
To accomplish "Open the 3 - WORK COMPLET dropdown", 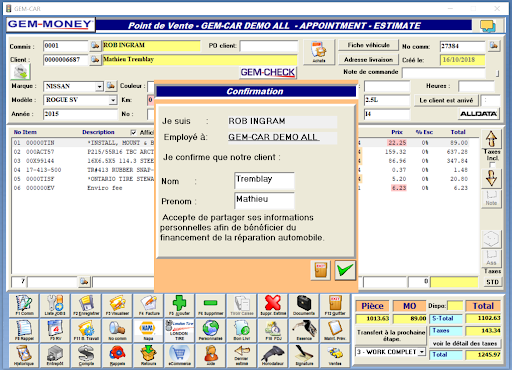I will coord(422,352).
